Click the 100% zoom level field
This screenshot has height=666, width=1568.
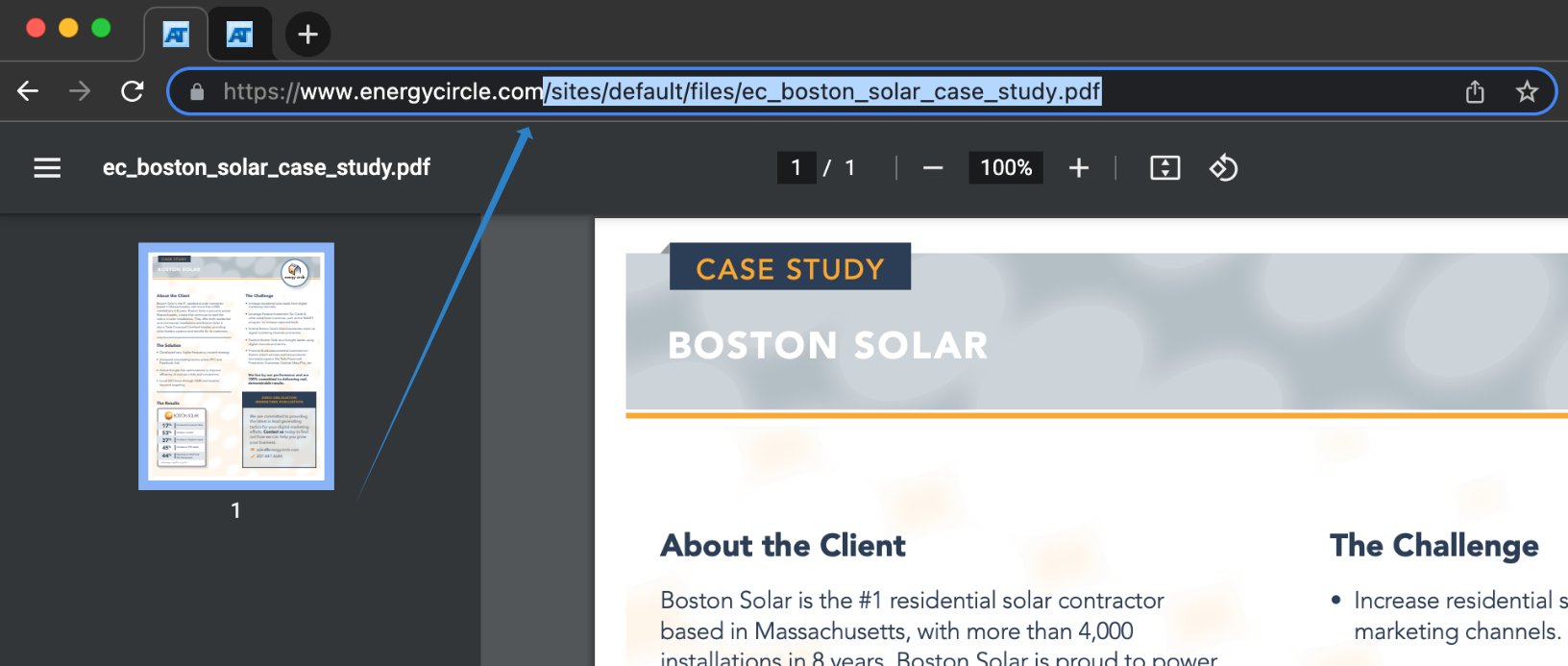(1005, 168)
